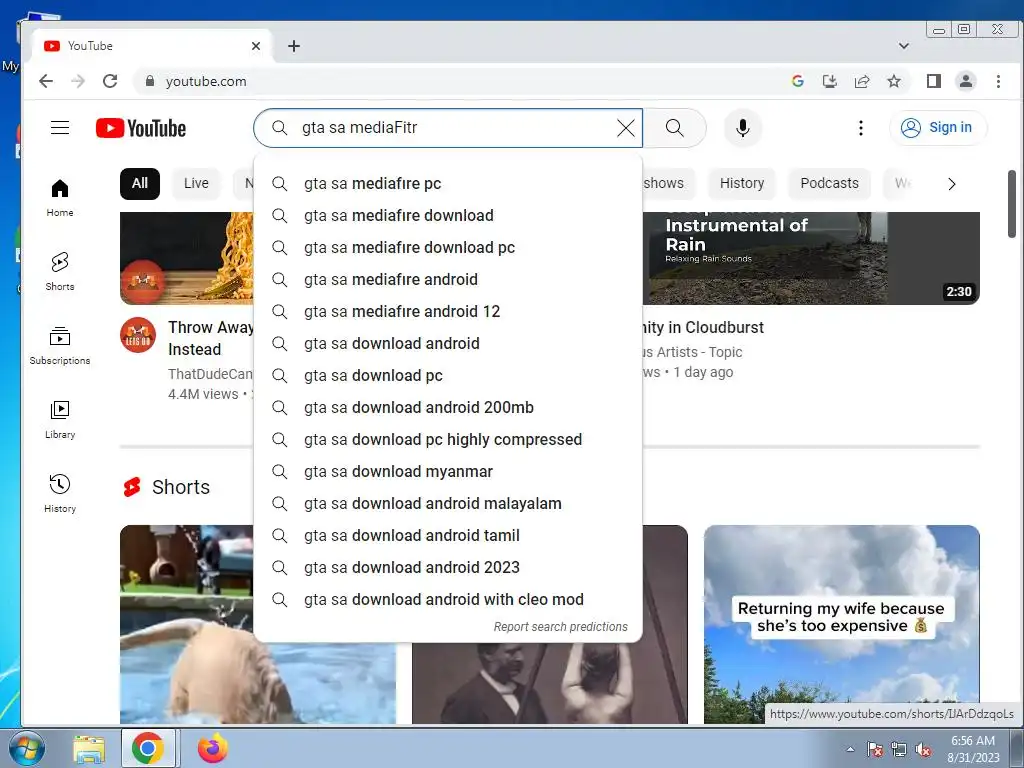The height and width of the screenshot is (768, 1024).
Task: Bookmark this page with the star
Action: click(x=894, y=81)
